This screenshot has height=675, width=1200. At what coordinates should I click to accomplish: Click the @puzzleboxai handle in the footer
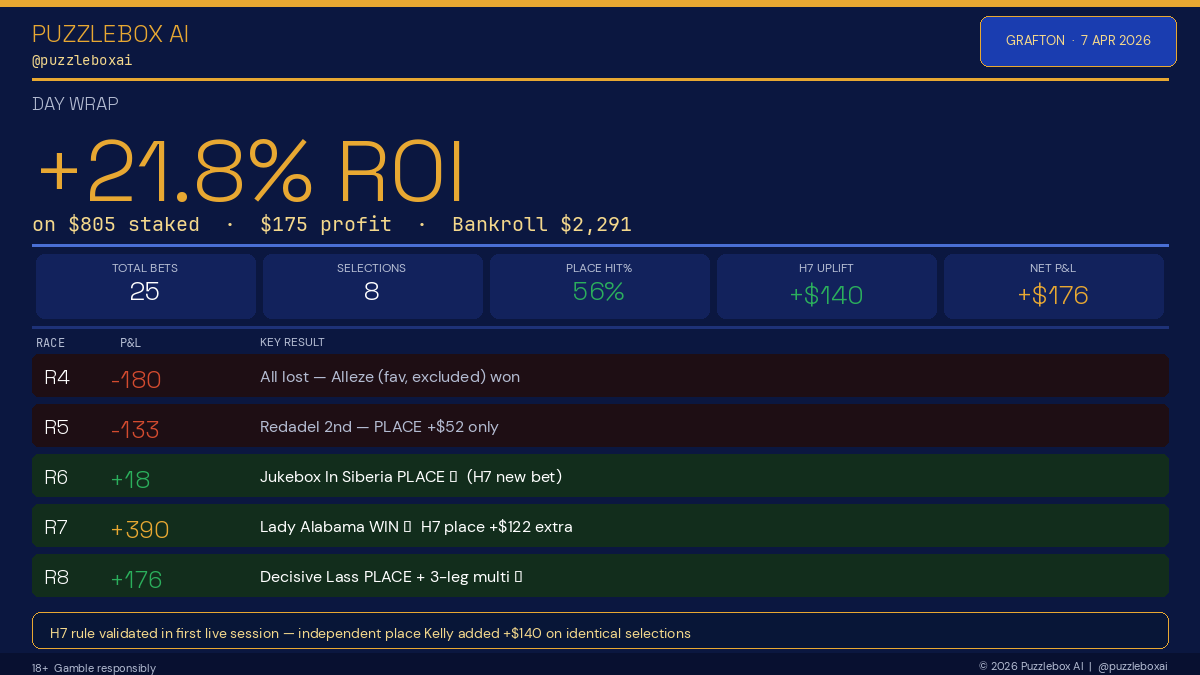pos(1133,666)
